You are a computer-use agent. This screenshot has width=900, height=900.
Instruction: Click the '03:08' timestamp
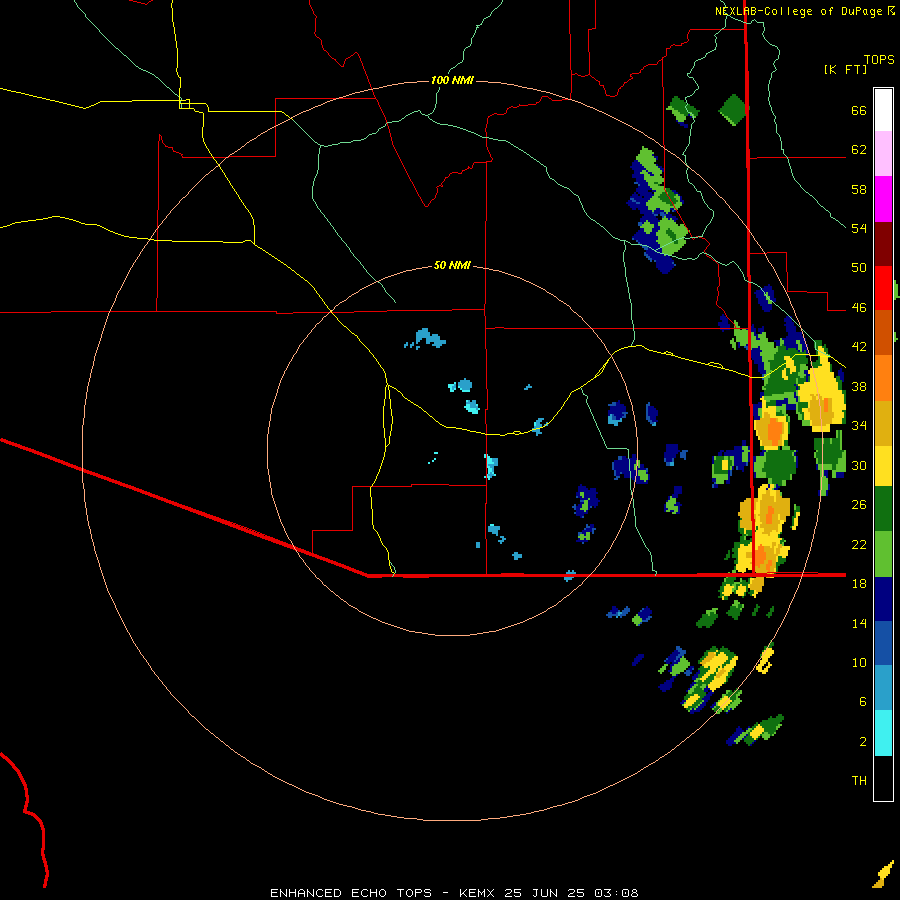tap(616, 893)
